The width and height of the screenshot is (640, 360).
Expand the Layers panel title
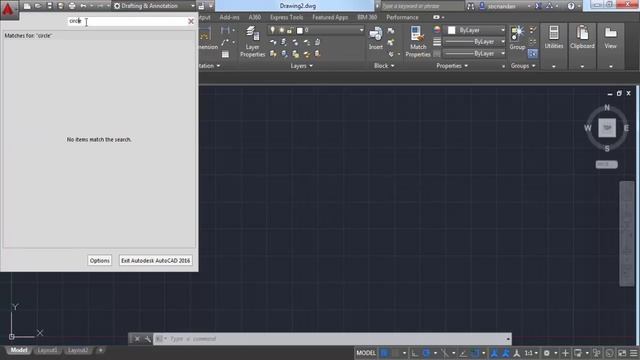tap(302, 66)
